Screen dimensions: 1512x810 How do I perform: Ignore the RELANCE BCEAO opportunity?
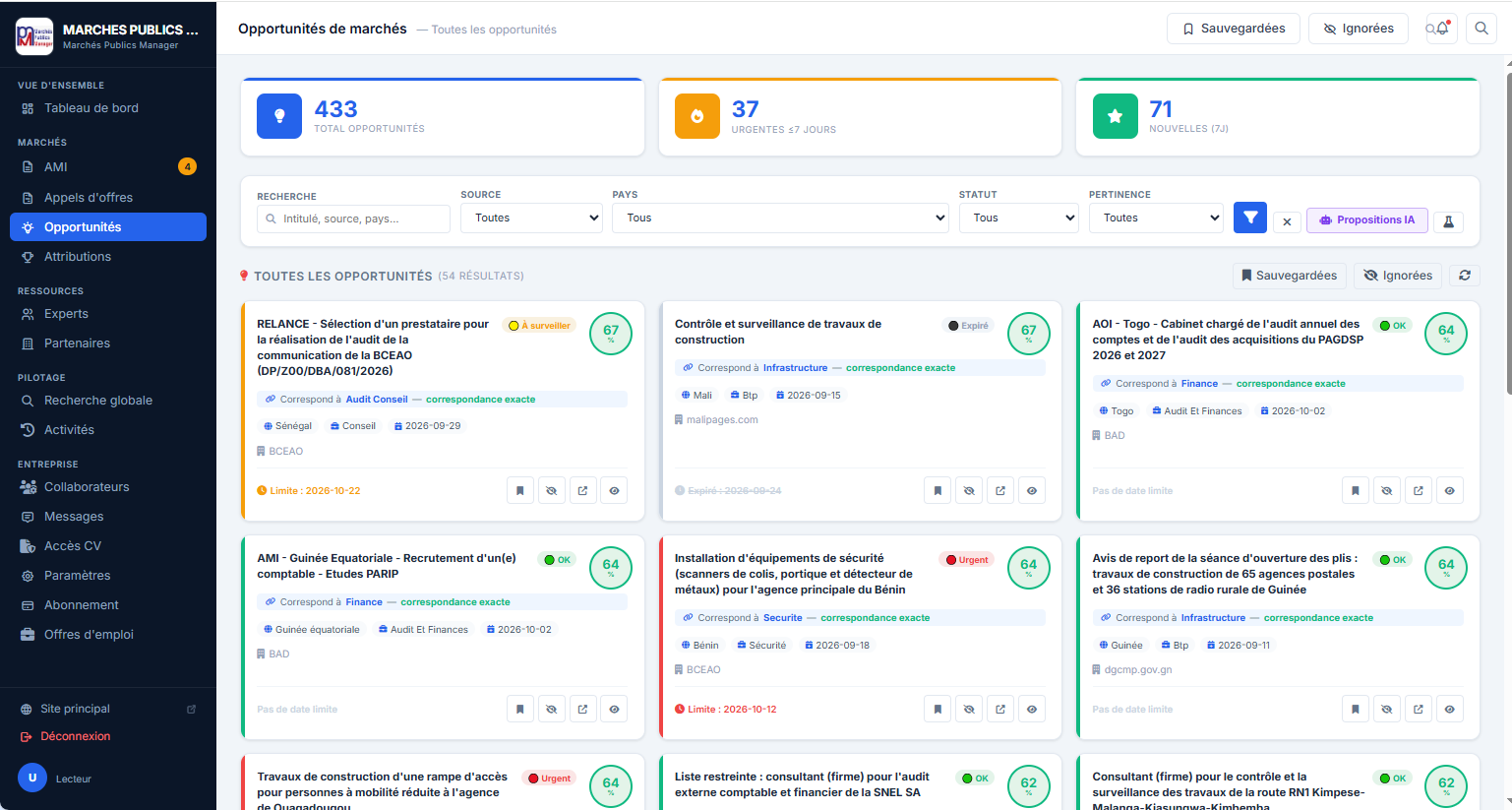(551, 490)
